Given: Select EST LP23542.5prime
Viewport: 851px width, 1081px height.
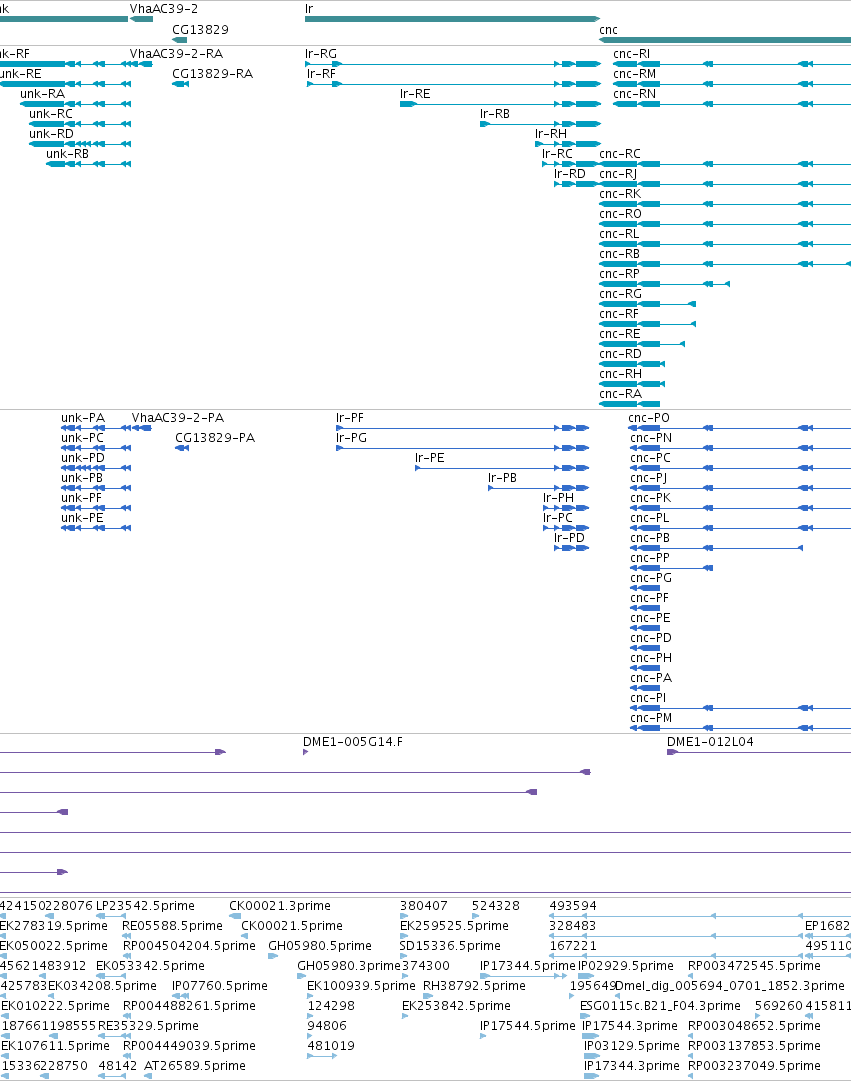Looking at the screenshot, I should 146,906.
